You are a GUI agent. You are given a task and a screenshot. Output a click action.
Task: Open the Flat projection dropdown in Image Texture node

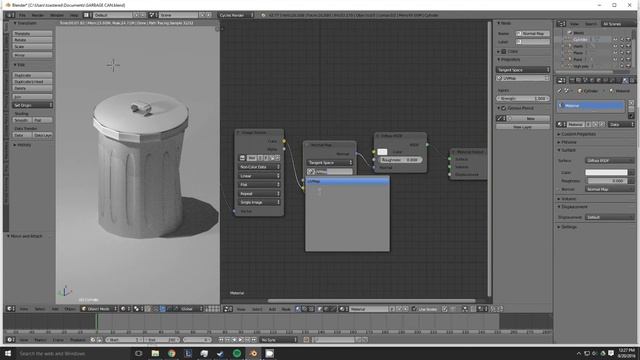[x=259, y=185]
